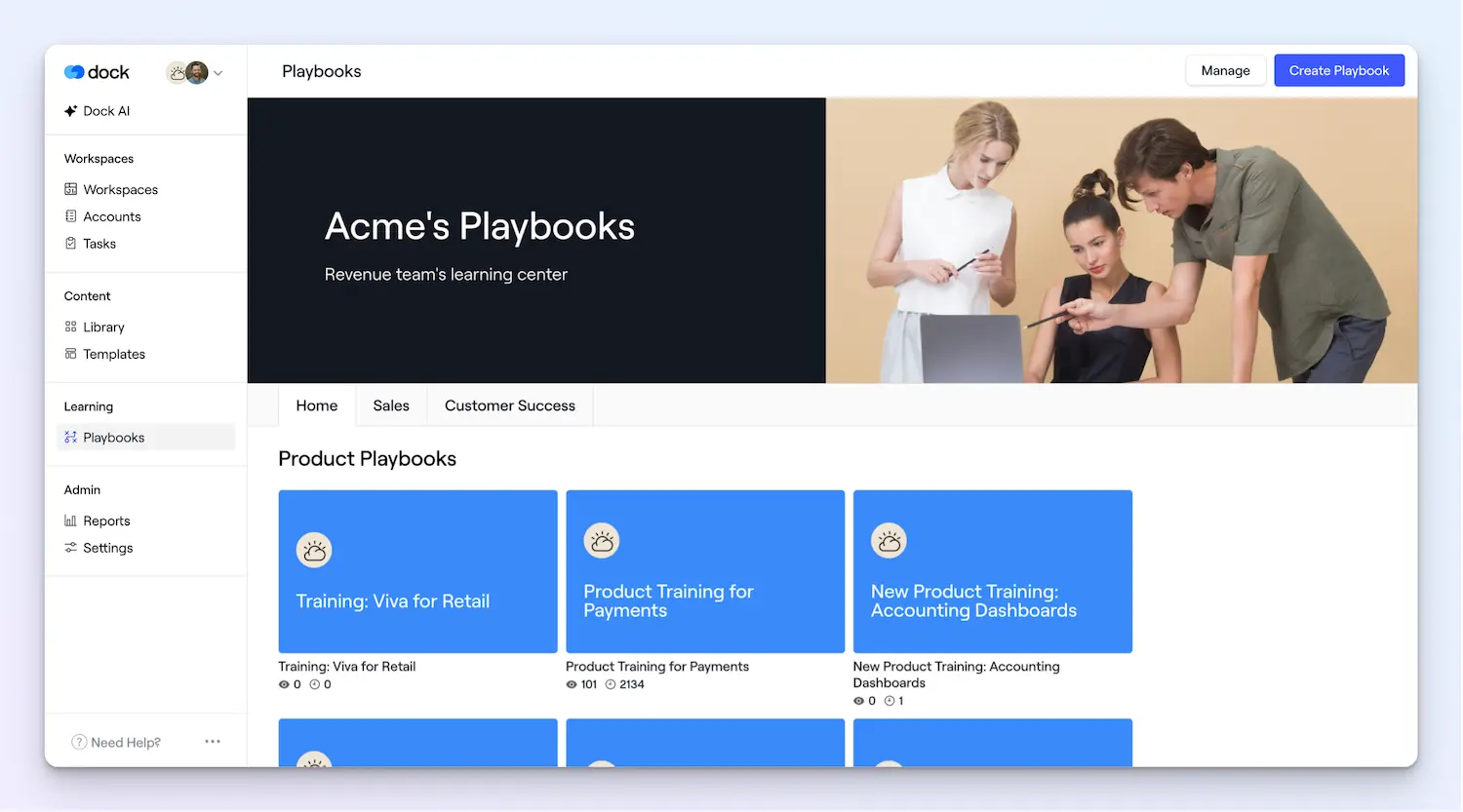Click the Manage button
This screenshot has height=812, width=1463.
tap(1225, 70)
